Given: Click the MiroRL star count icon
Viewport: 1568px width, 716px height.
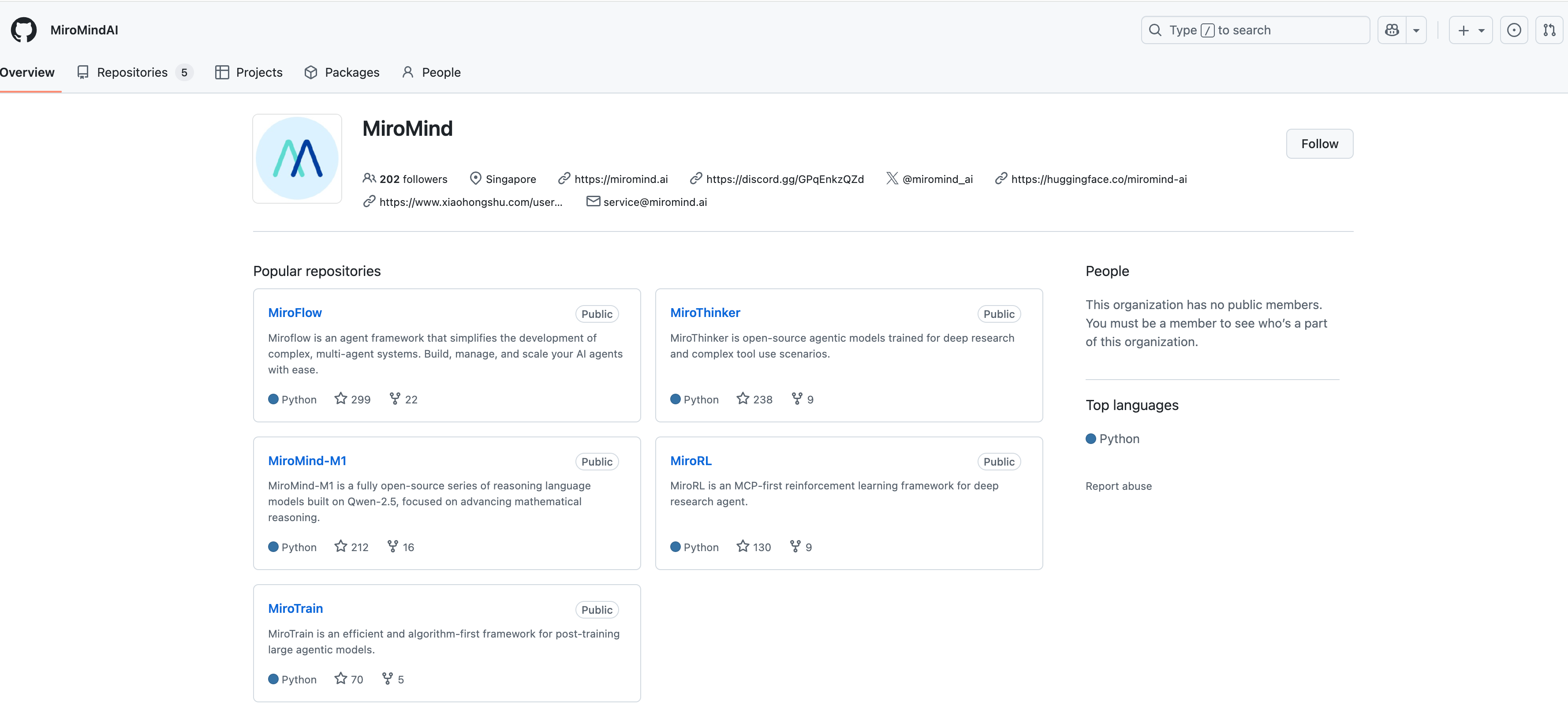Looking at the screenshot, I should click(743, 546).
